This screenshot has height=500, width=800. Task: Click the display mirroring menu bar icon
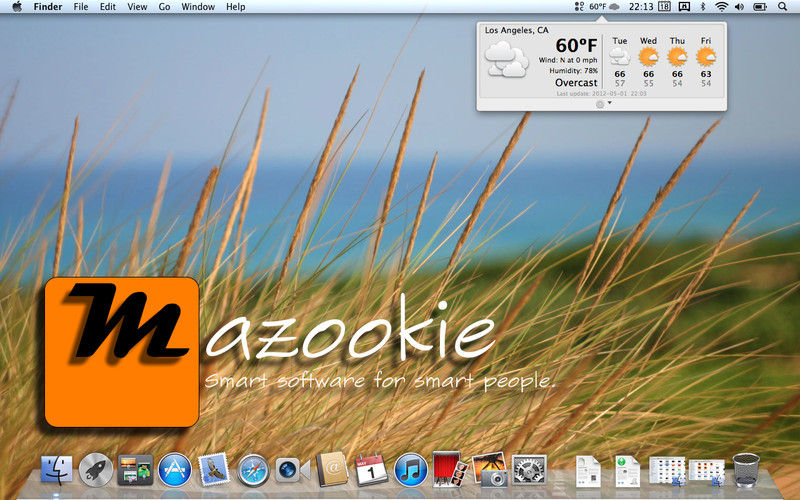(684, 7)
